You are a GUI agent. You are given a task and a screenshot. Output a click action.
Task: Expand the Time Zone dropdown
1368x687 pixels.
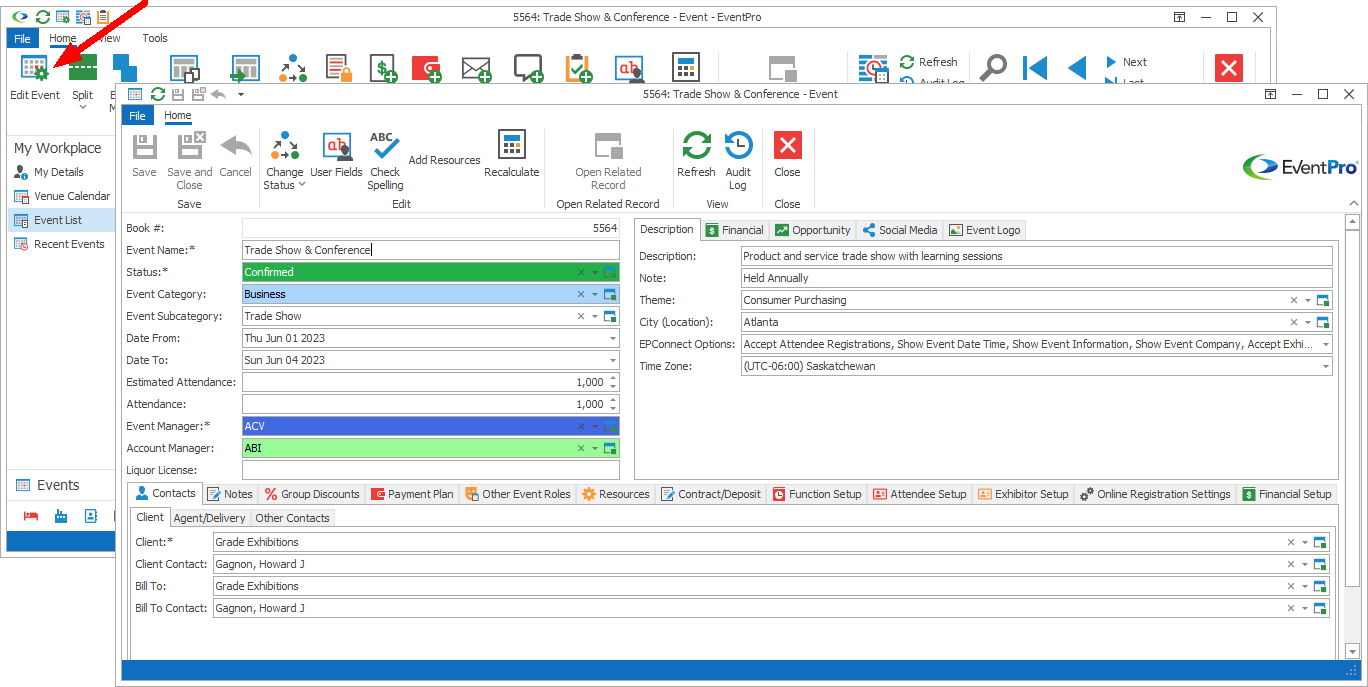click(1325, 366)
